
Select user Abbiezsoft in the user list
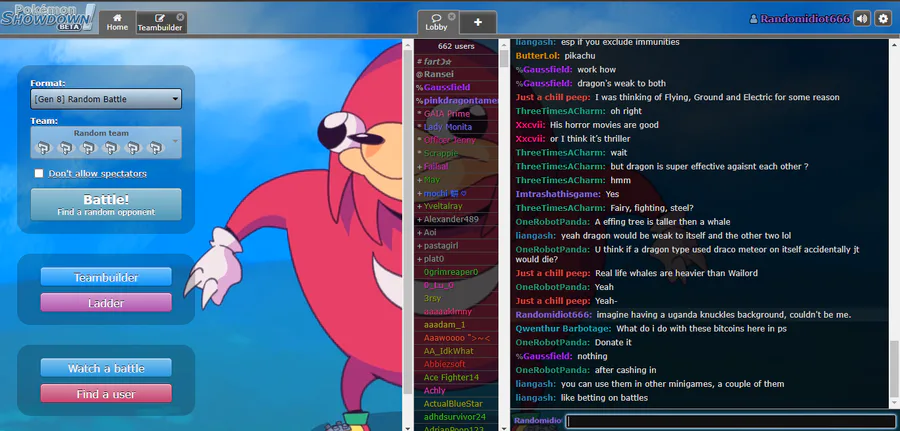click(456, 364)
